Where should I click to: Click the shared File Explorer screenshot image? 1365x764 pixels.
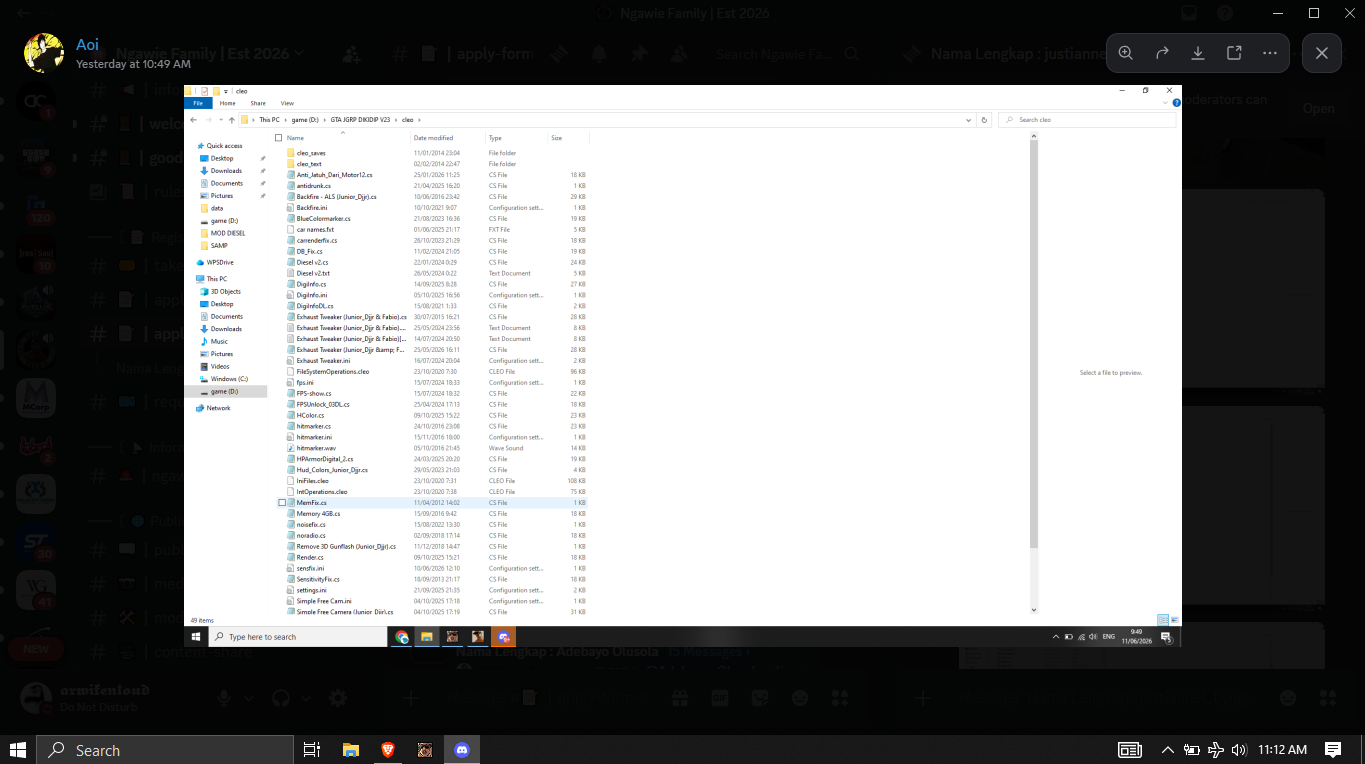coord(683,366)
